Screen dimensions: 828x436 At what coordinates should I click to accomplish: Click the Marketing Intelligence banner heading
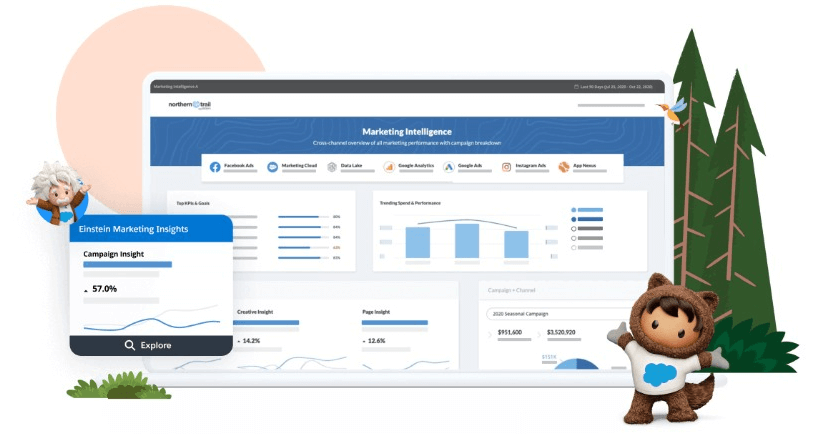click(x=407, y=131)
